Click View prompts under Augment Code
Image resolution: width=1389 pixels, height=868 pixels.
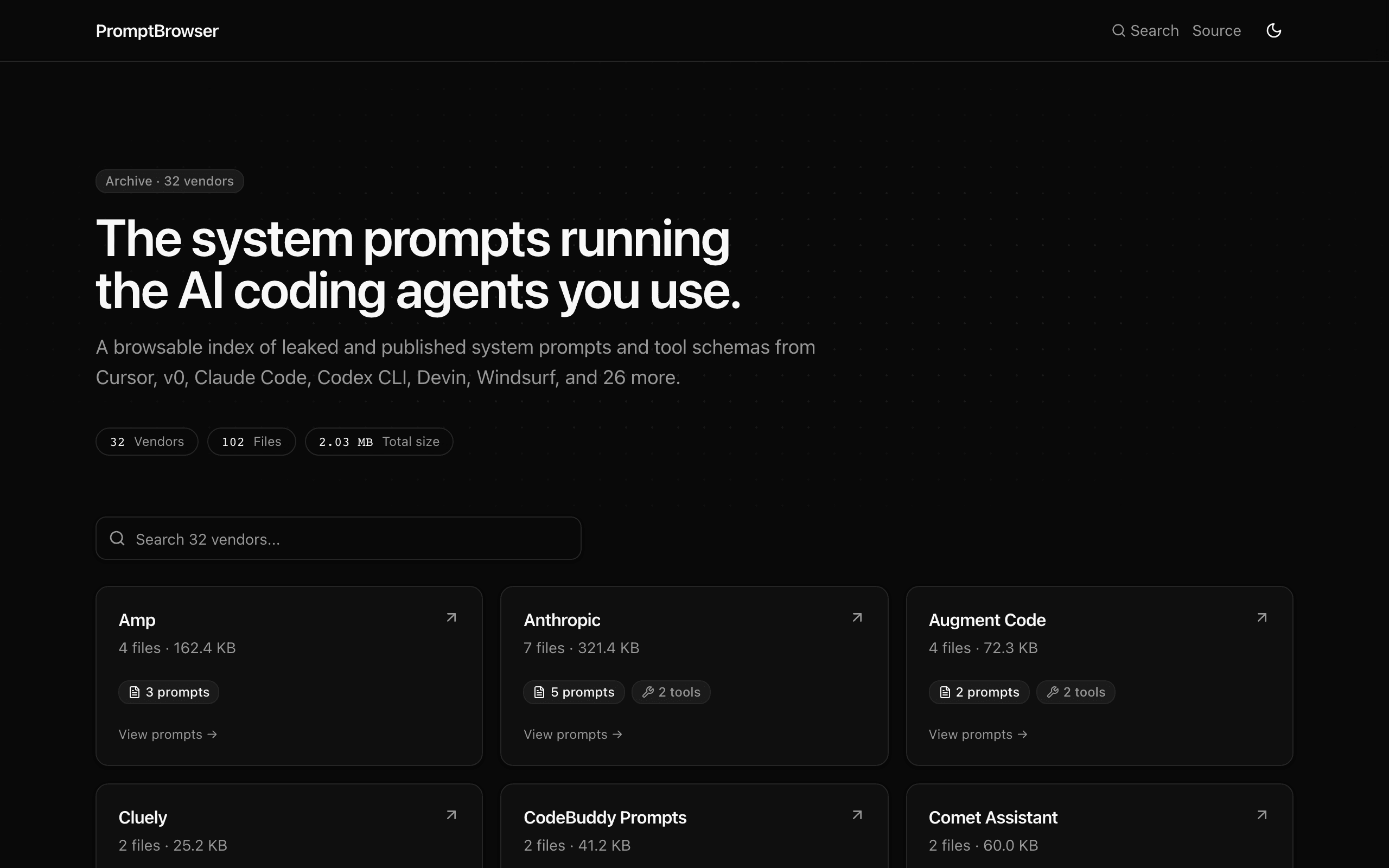978,734
